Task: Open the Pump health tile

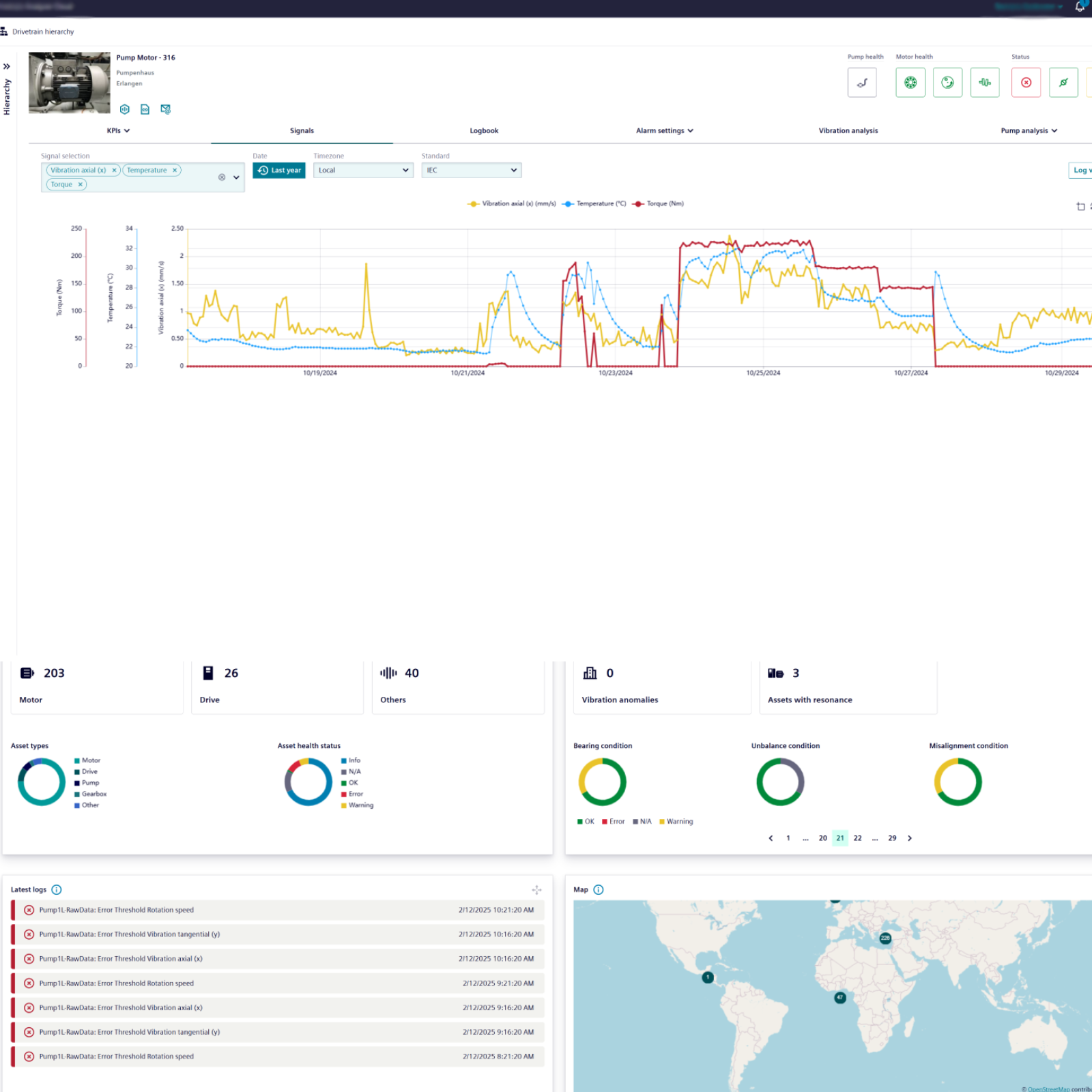Action: tap(862, 83)
